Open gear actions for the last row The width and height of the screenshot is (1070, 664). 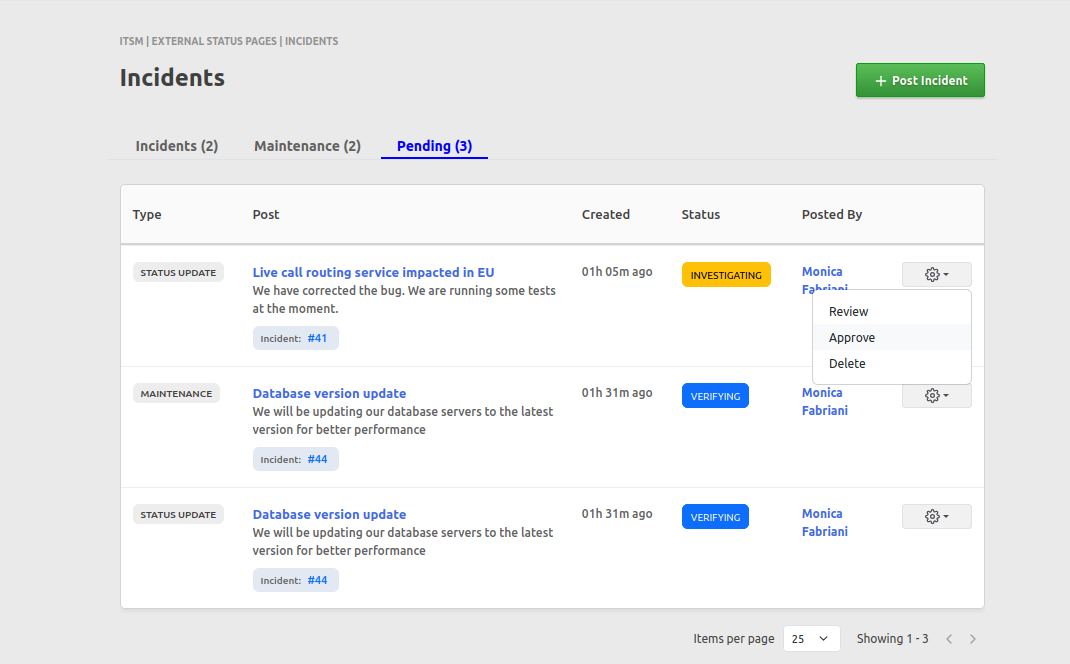(936, 517)
